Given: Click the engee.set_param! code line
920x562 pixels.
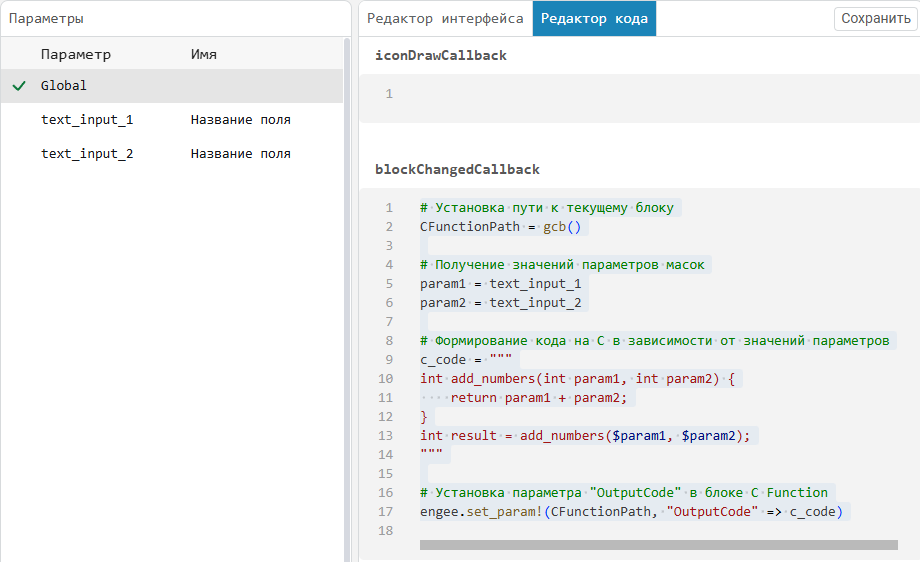Looking at the screenshot, I should (x=631, y=512).
